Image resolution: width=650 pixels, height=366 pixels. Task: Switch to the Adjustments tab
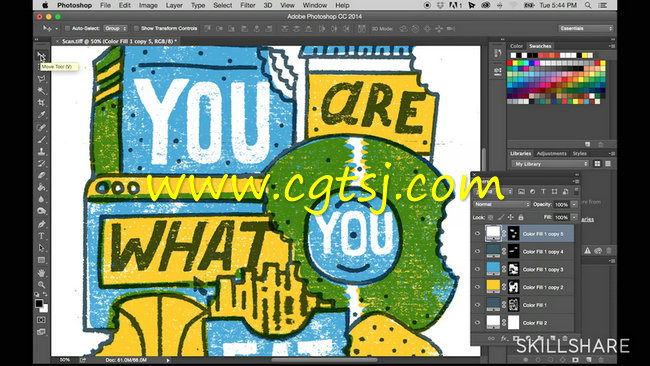pos(551,153)
